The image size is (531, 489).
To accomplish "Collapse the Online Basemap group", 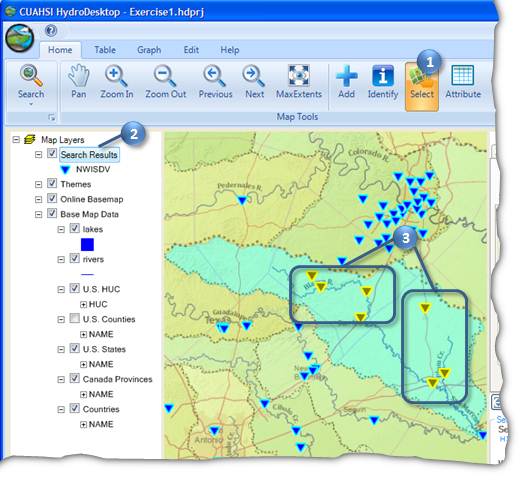I will (x=39, y=199).
